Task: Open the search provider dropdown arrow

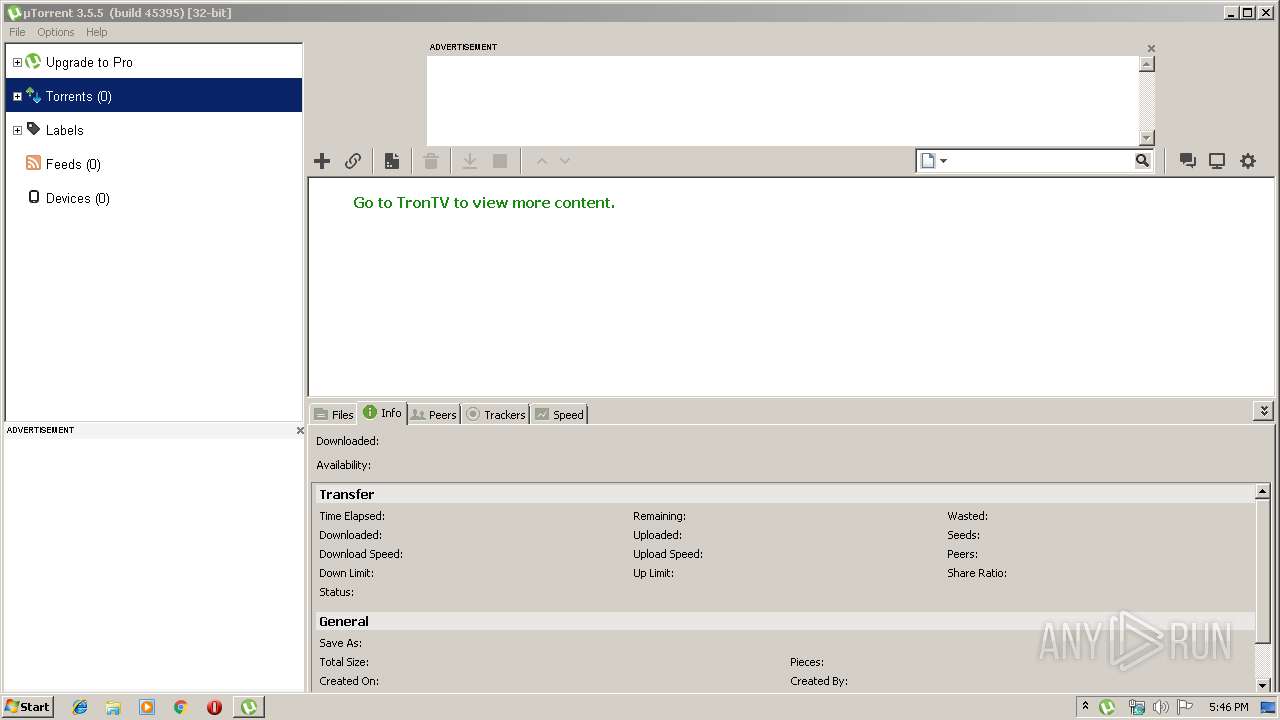Action: pyautogui.click(x=943, y=161)
